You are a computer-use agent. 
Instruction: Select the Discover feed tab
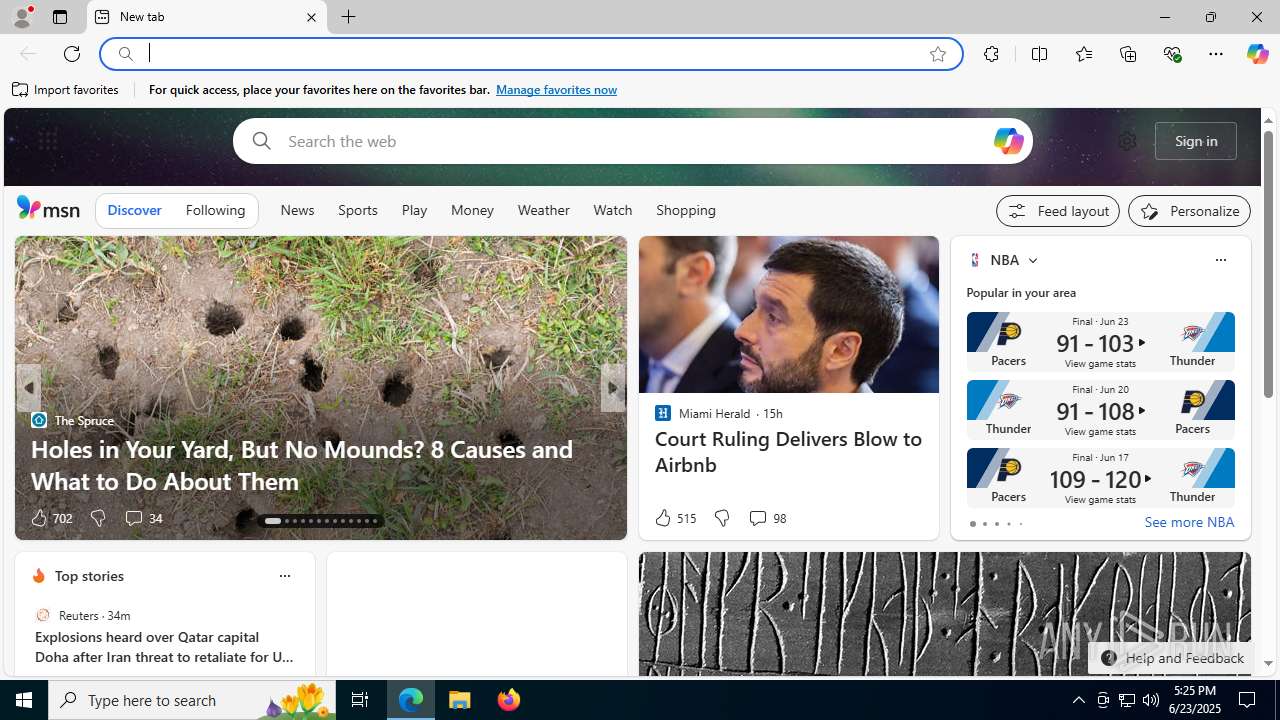134,210
